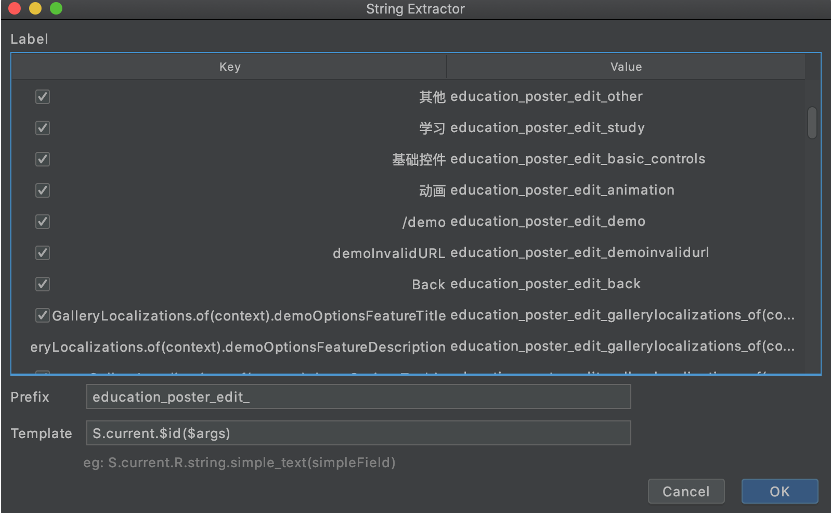Select the key text demoInvalidURL
Viewport: 832px width, 514px height.
[x=389, y=254]
